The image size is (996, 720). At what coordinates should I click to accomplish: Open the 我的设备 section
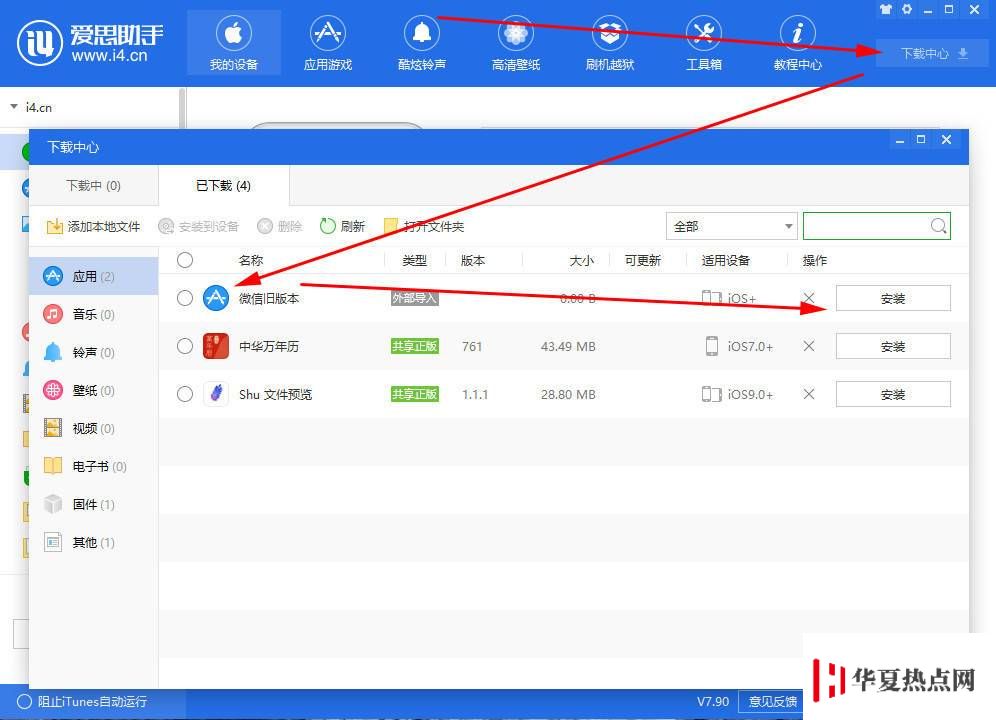pos(234,43)
